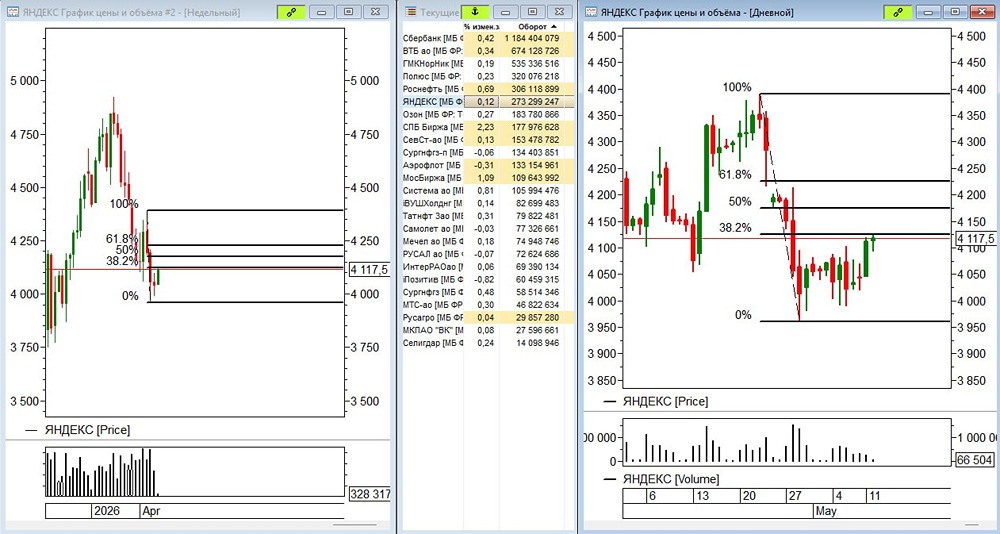Viewport: 1000px width, 534px height.
Task: Click the turnover value 1 184 404 079
Action: [532, 38]
